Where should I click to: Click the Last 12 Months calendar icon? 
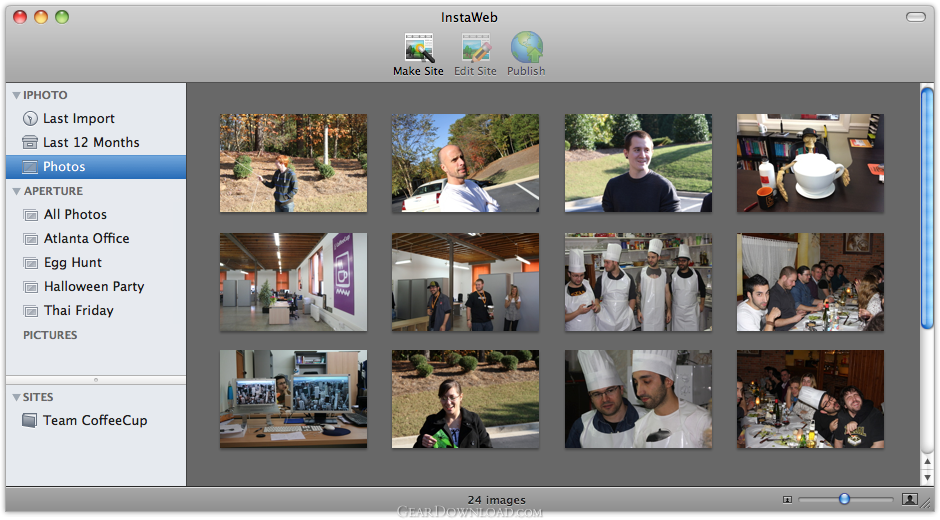(x=30, y=142)
